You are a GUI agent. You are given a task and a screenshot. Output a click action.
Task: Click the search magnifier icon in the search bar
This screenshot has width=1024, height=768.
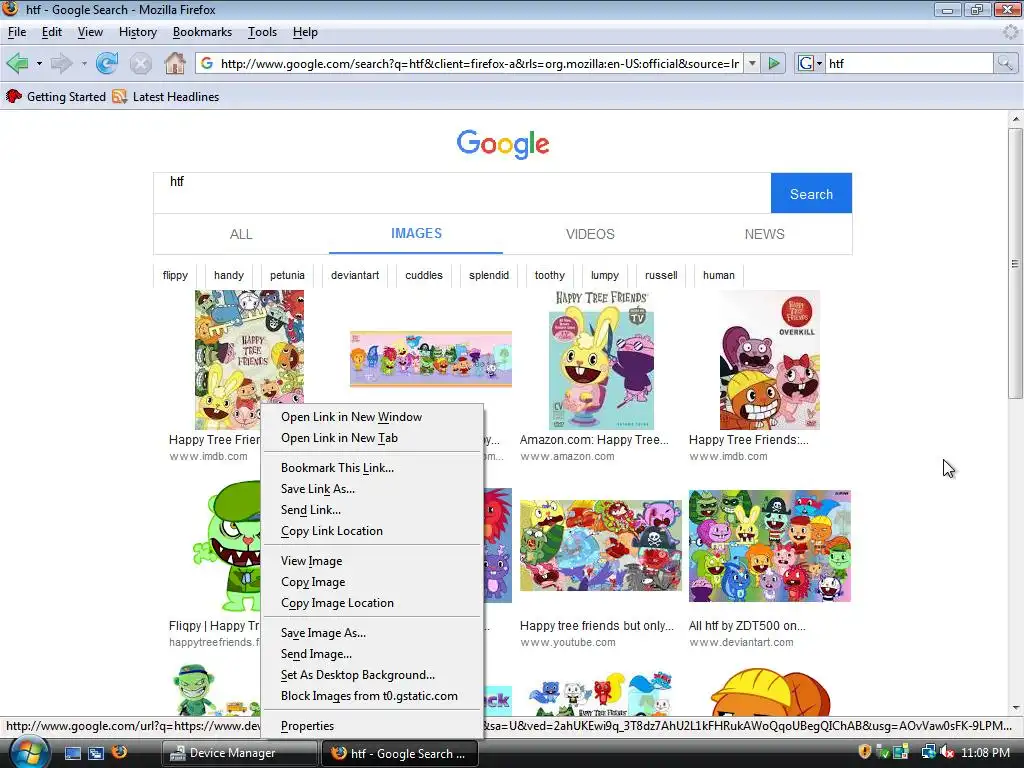click(x=1004, y=63)
